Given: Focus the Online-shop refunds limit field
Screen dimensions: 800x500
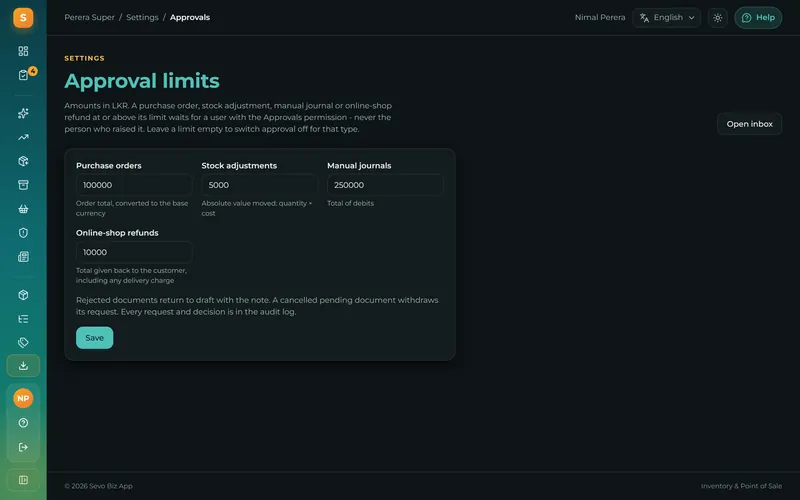Looking at the screenshot, I should [x=134, y=253].
